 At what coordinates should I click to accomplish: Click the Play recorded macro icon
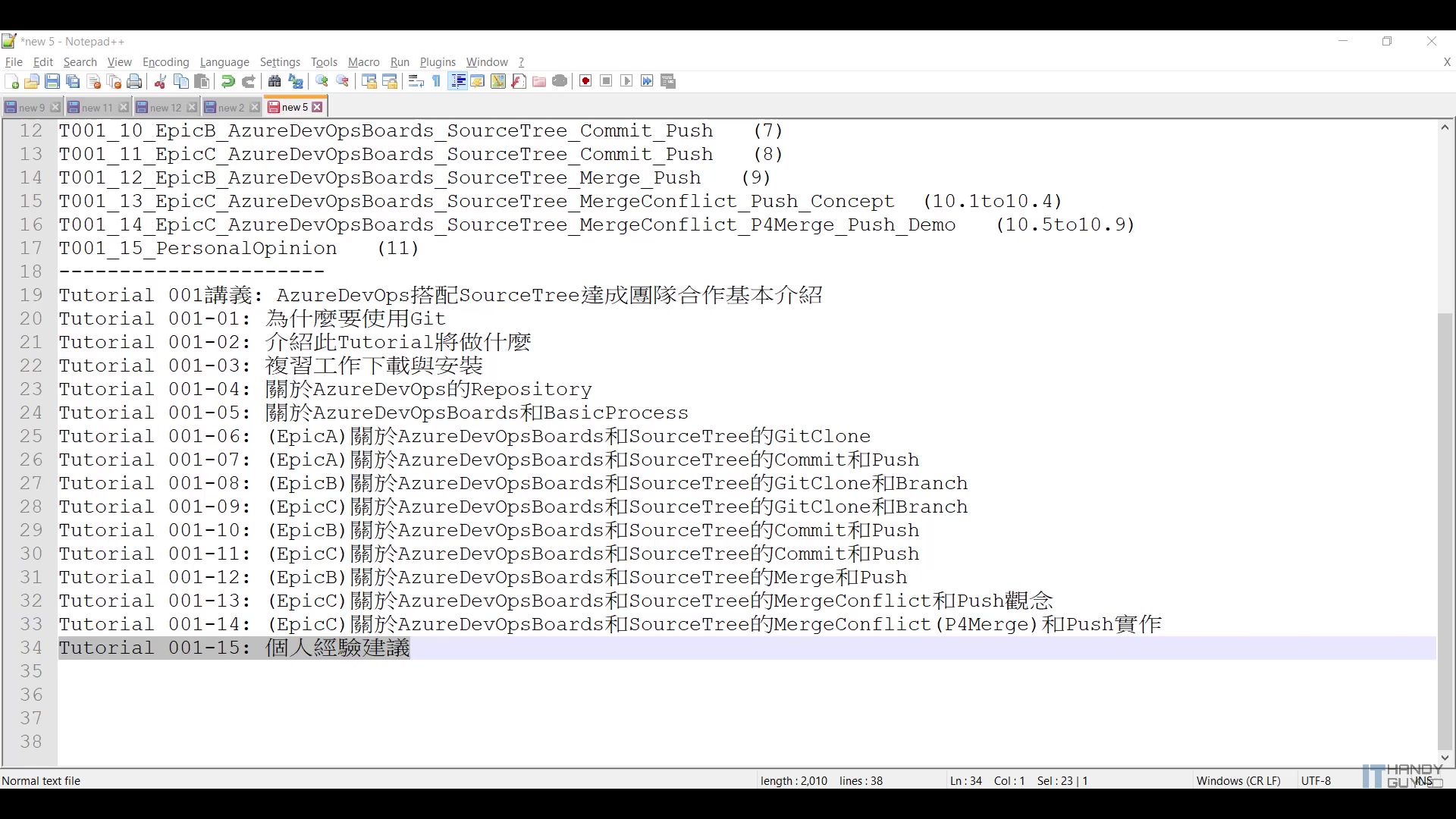pyautogui.click(x=626, y=82)
